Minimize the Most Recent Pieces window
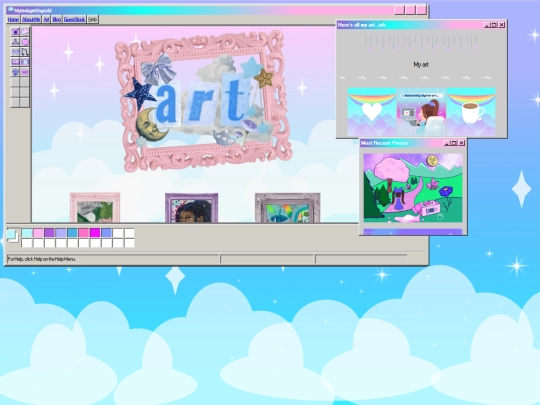This screenshot has width=540, height=405. tap(447, 143)
